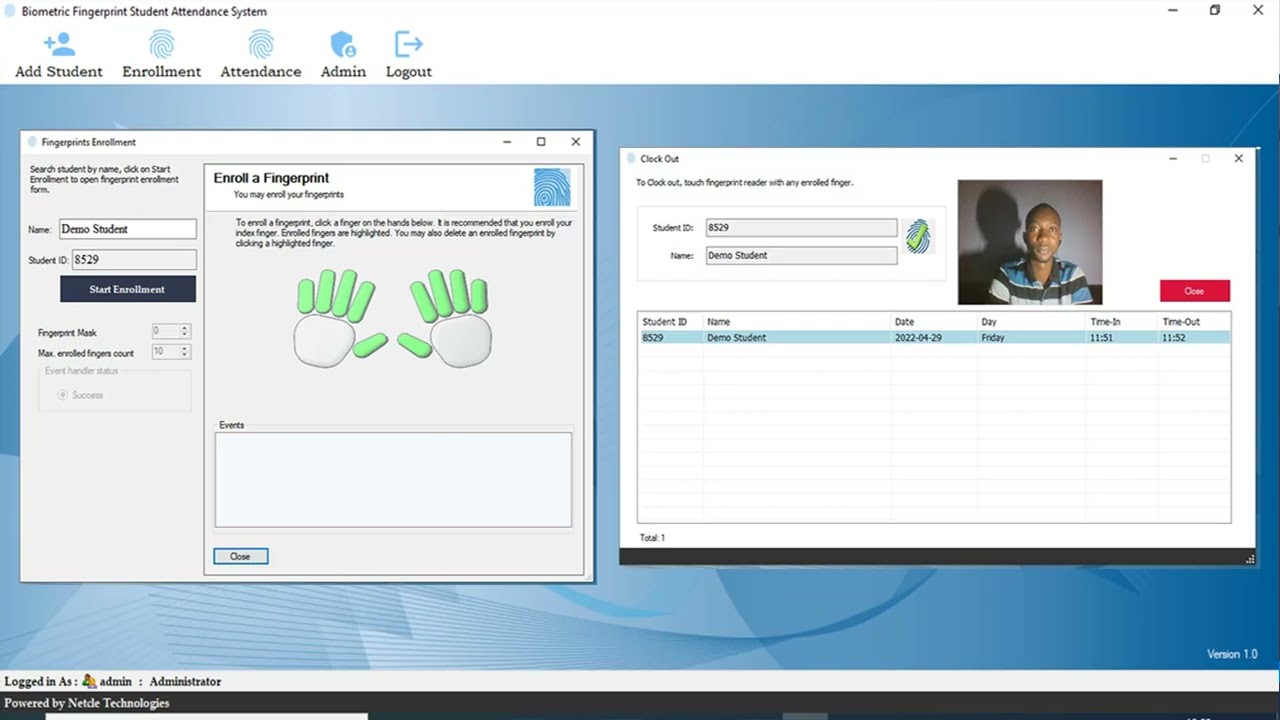Restore down the main application window
The width and height of the screenshot is (1280, 720).
click(1215, 10)
